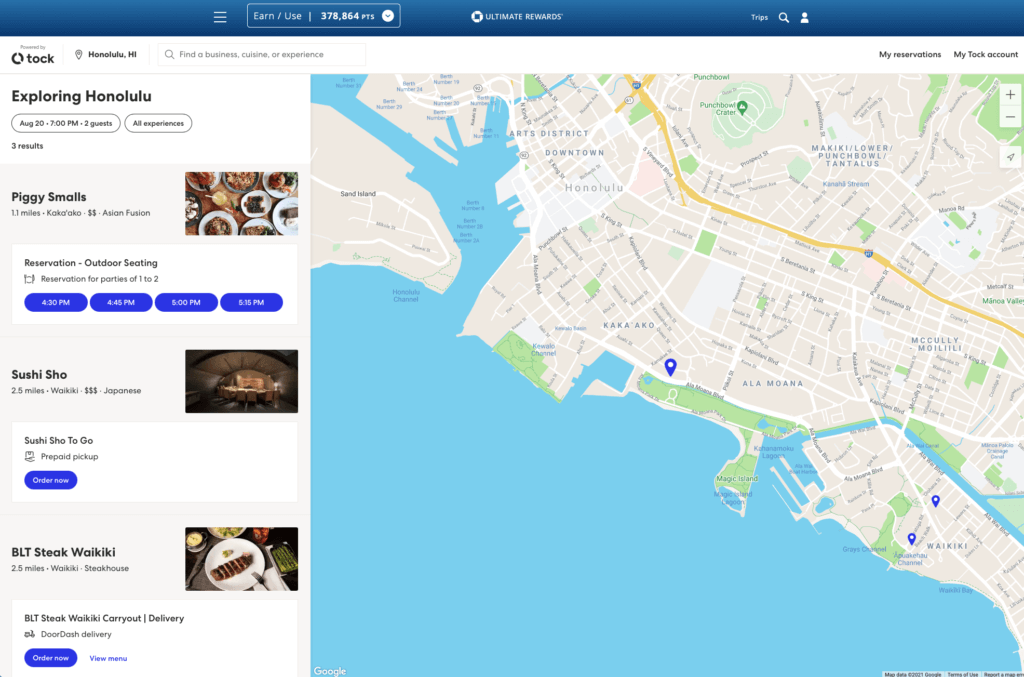The height and width of the screenshot is (677, 1024).
Task: Open My reservations
Action: [910, 55]
